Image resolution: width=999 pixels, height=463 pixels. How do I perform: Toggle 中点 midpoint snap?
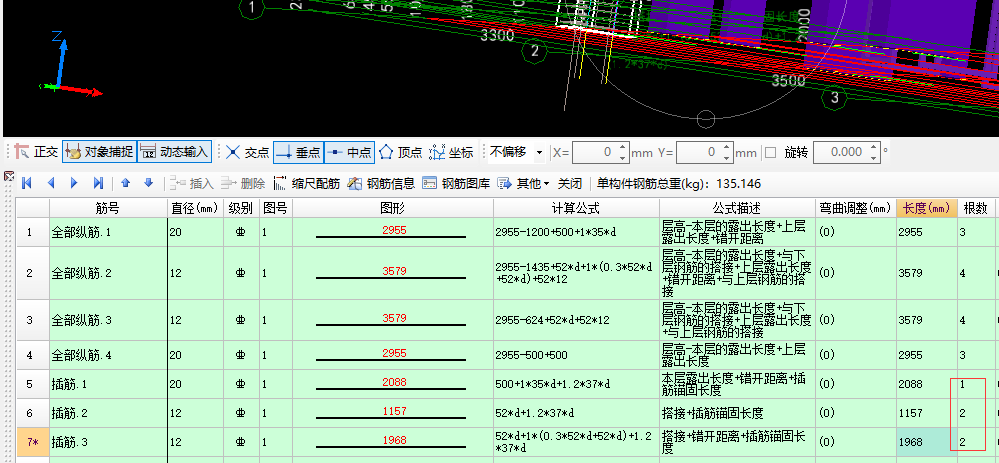[349, 152]
